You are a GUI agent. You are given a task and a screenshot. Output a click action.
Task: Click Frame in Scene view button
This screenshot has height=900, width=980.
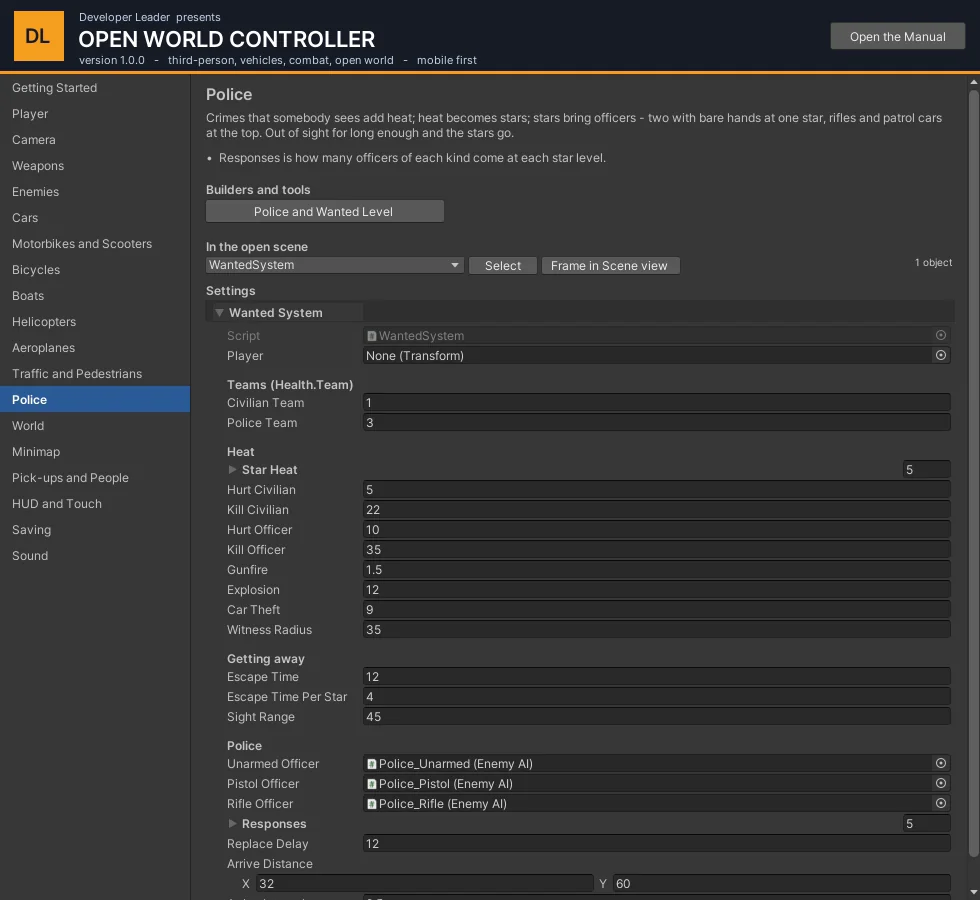(x=610, y=266)
